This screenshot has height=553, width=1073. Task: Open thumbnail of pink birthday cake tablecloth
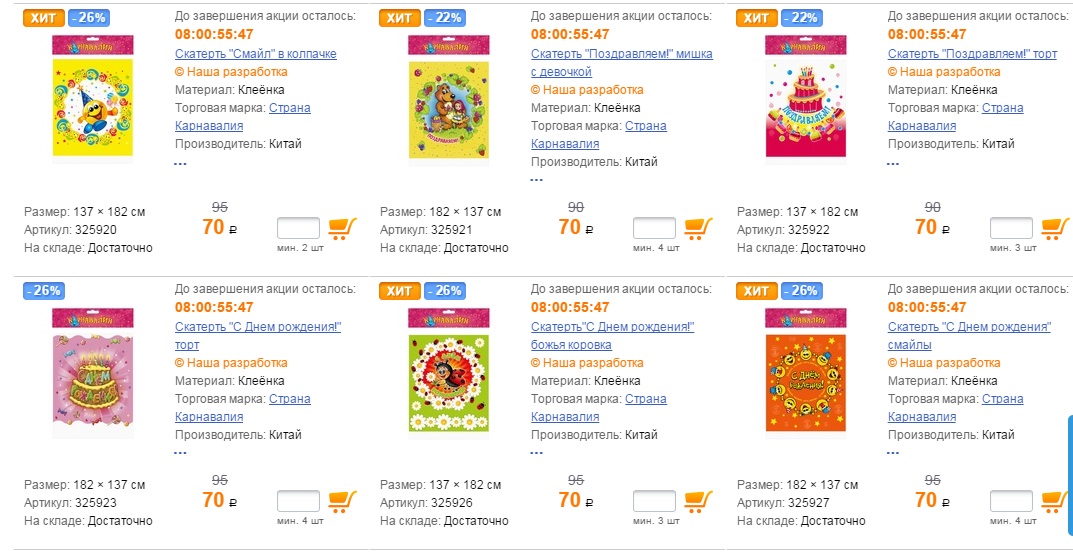92,370
